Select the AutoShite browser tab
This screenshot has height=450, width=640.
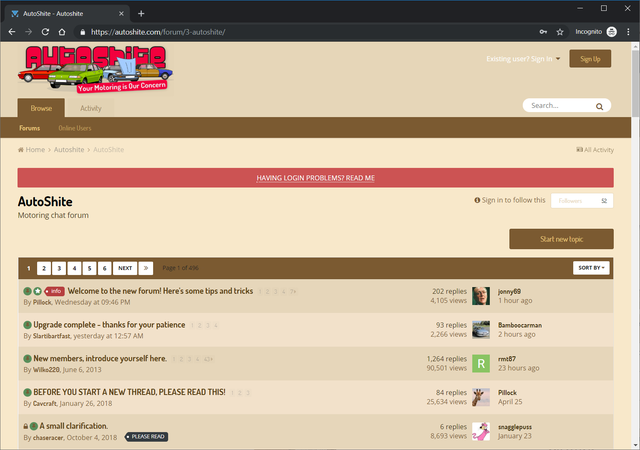click(67, 13)
